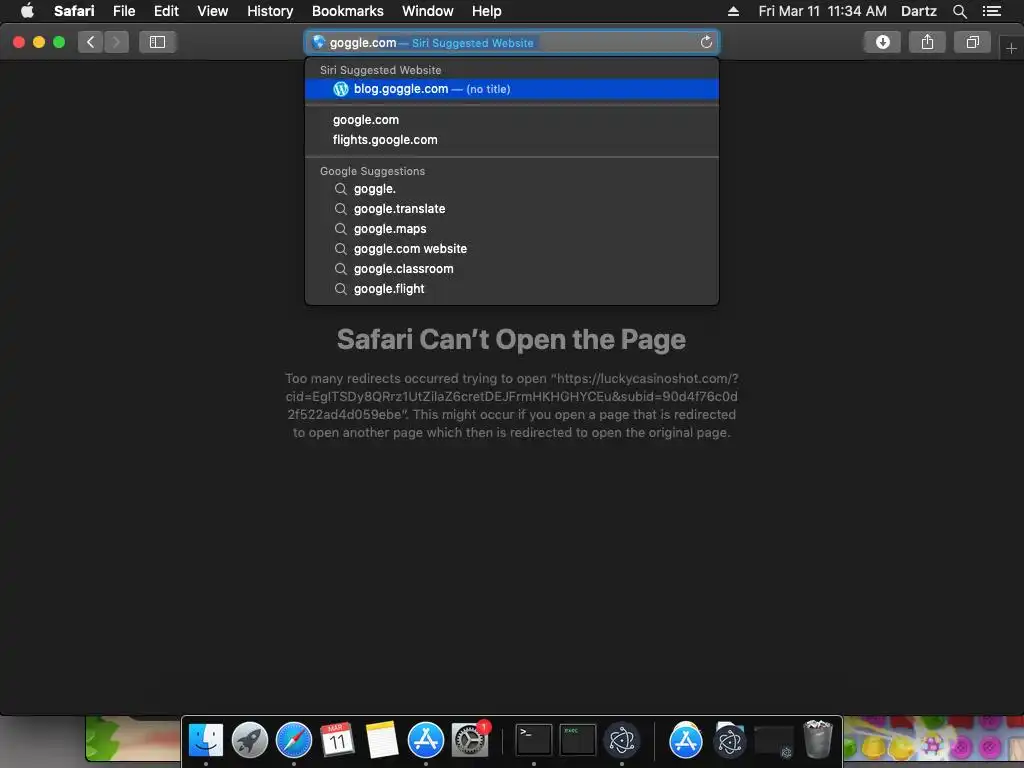Click inside the address bar field
The height and width of the screenshot is (768, 1024).
click(512, 42)
